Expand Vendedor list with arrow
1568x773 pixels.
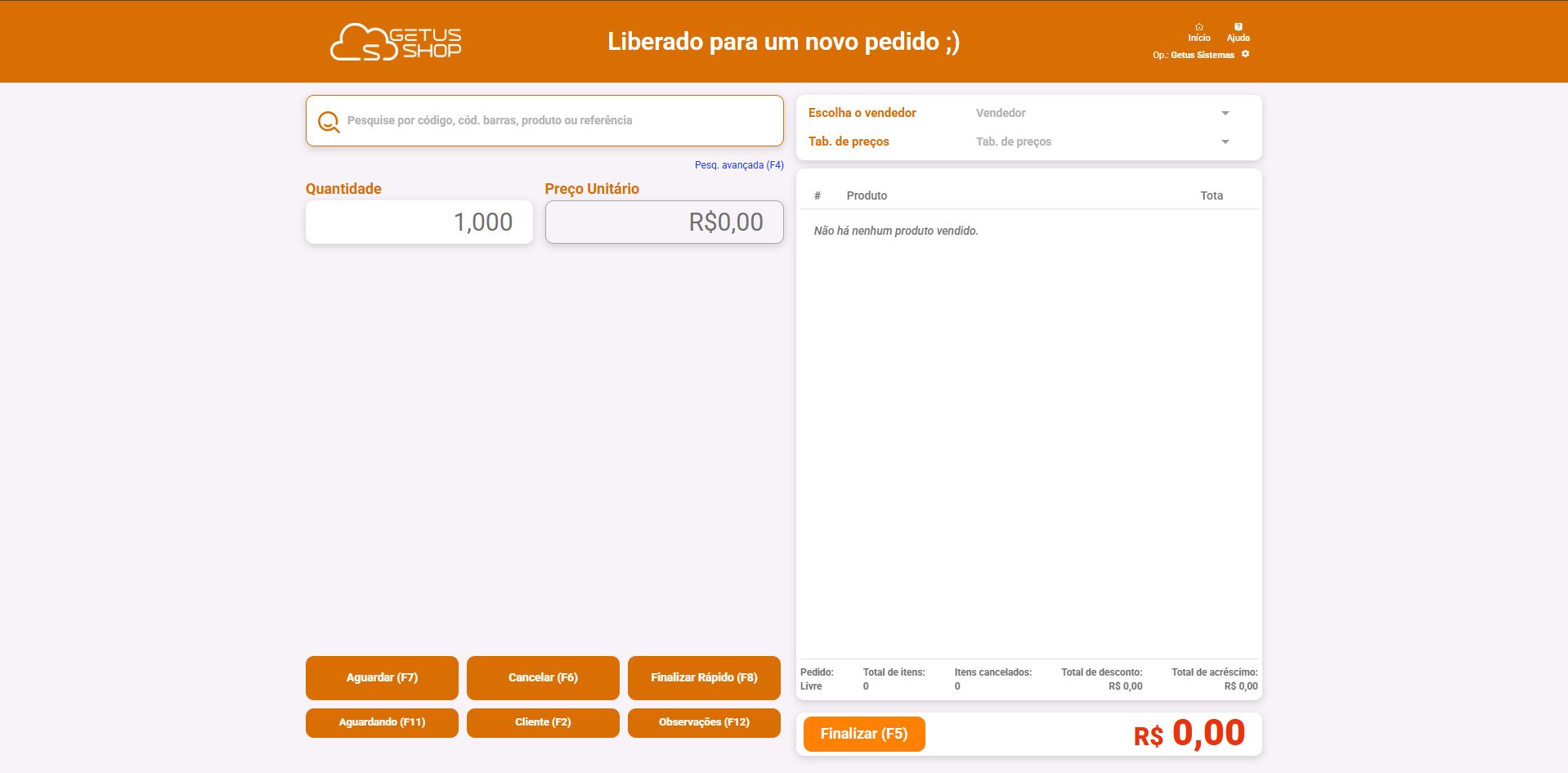tap(1225, 113)
